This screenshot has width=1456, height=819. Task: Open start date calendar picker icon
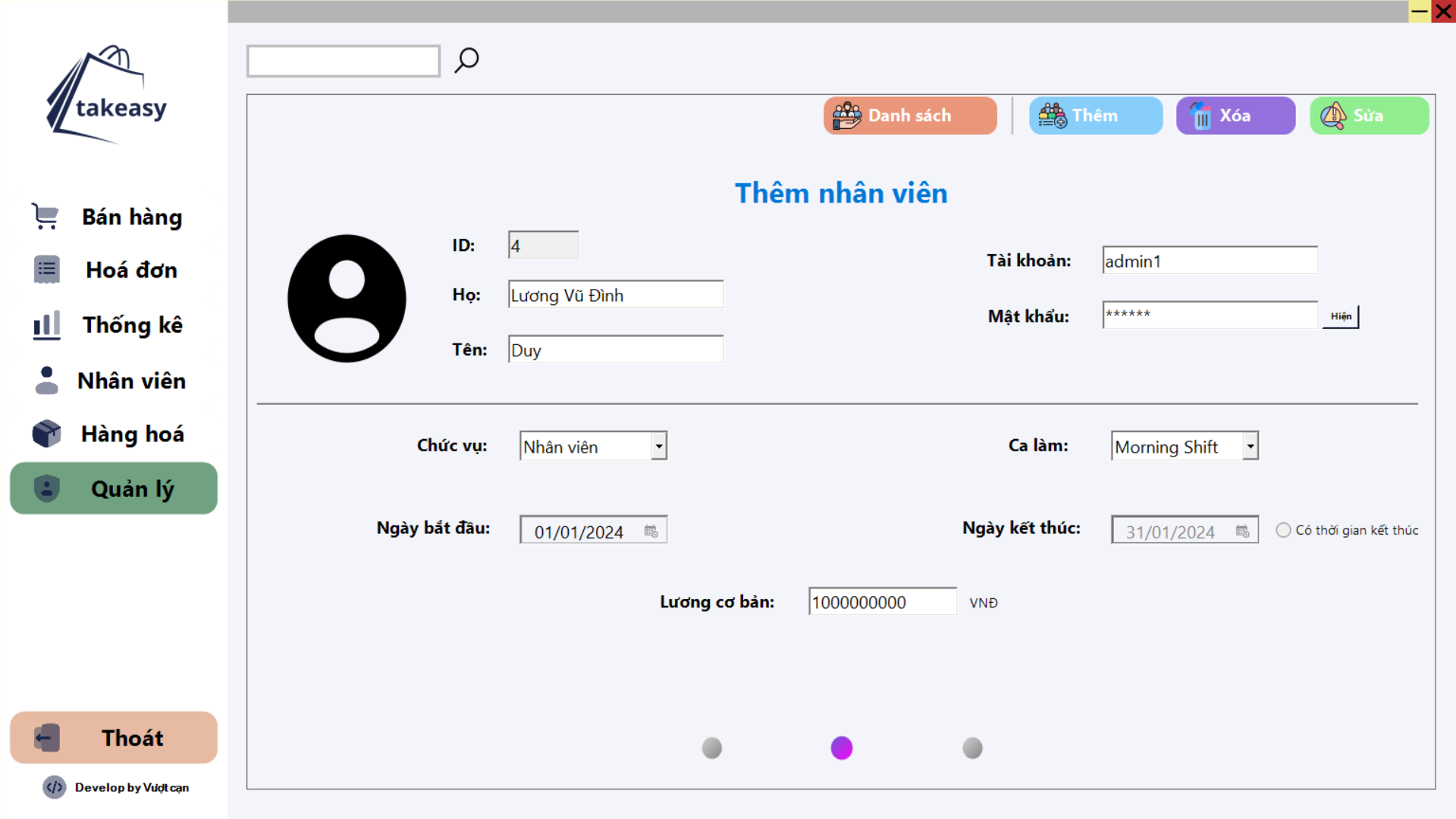[651, 531]
